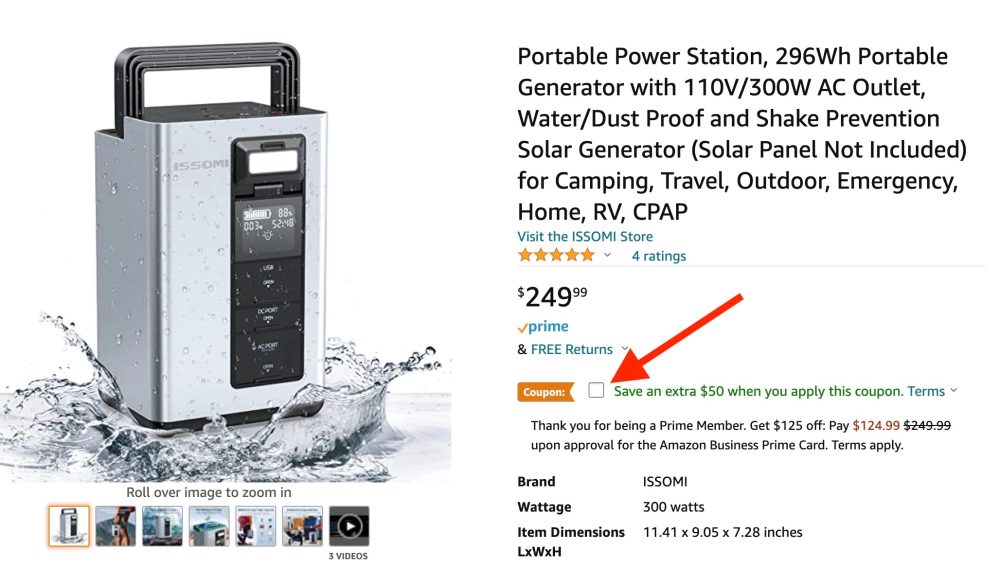1000x568 pixels.
Task: Click the Prime logo badge
Action: click(x=543, y=327)
